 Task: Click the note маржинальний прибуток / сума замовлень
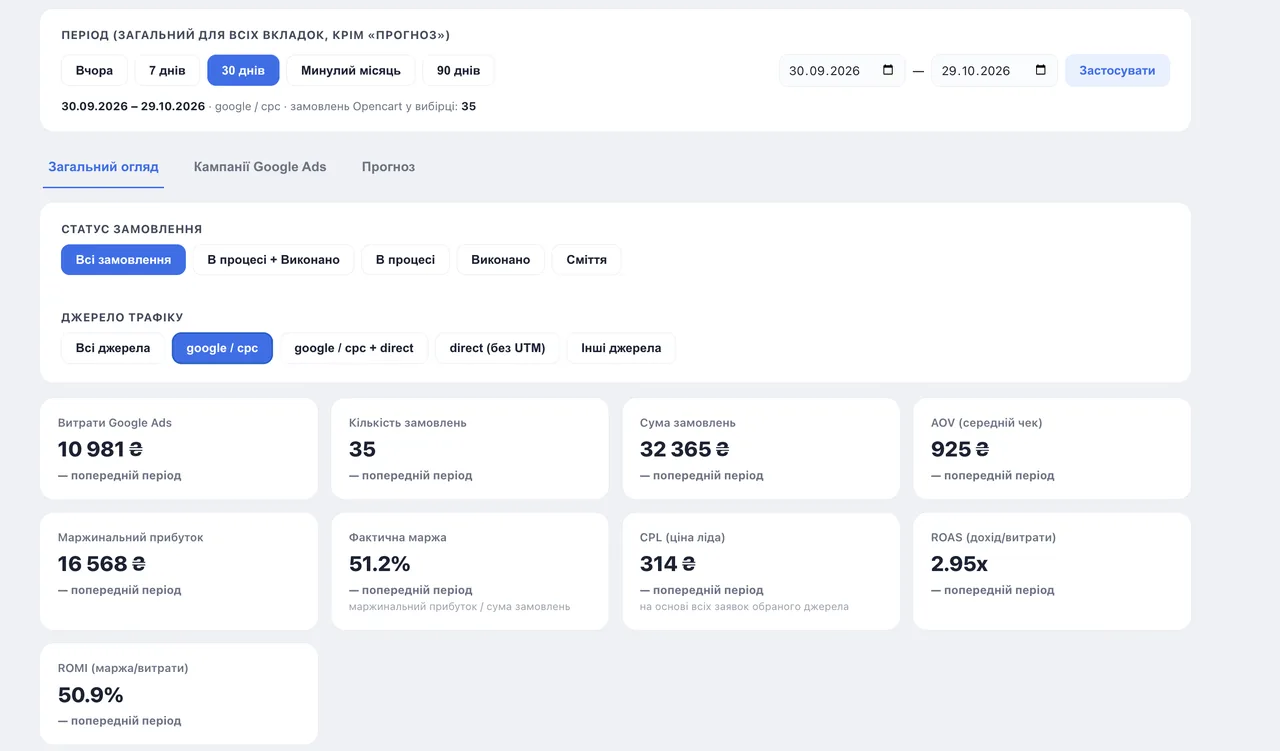click(x=460, y=607)
